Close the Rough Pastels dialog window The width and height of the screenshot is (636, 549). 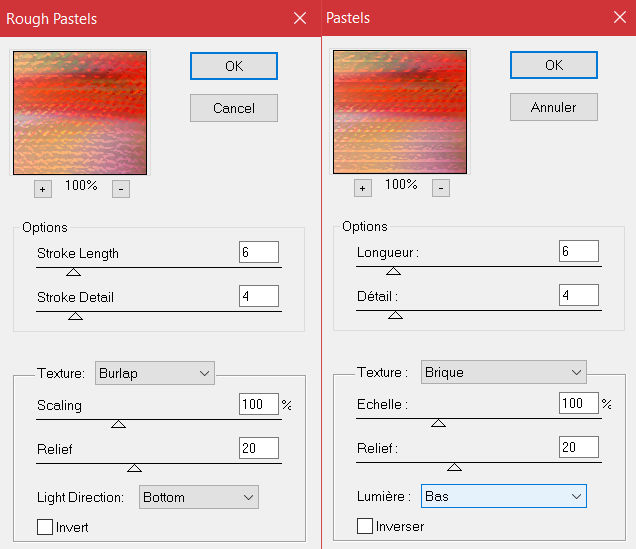(300, 18)
